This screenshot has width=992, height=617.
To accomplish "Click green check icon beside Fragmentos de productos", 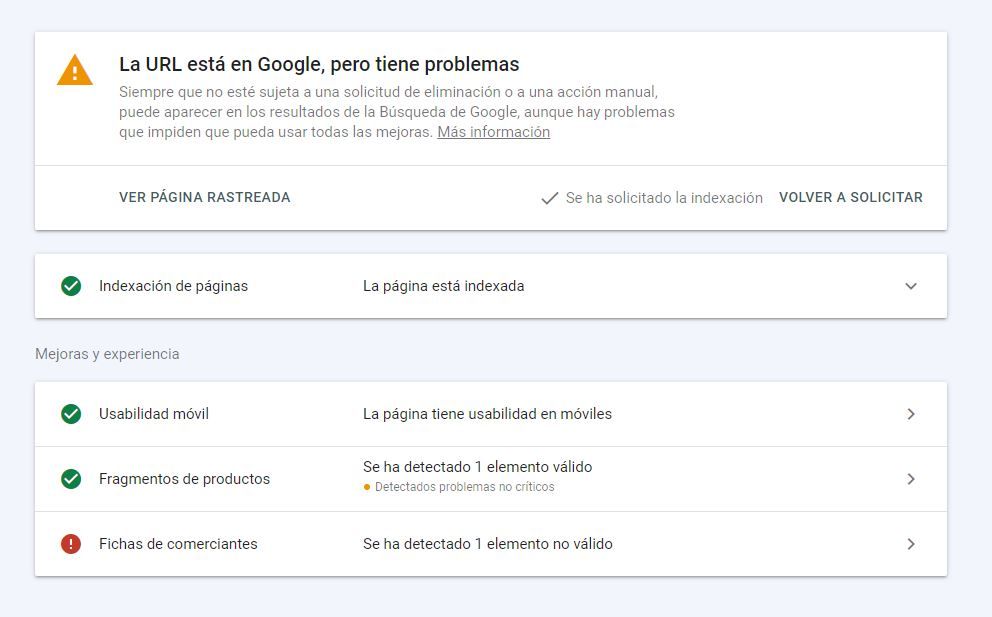I will (71, 479).
